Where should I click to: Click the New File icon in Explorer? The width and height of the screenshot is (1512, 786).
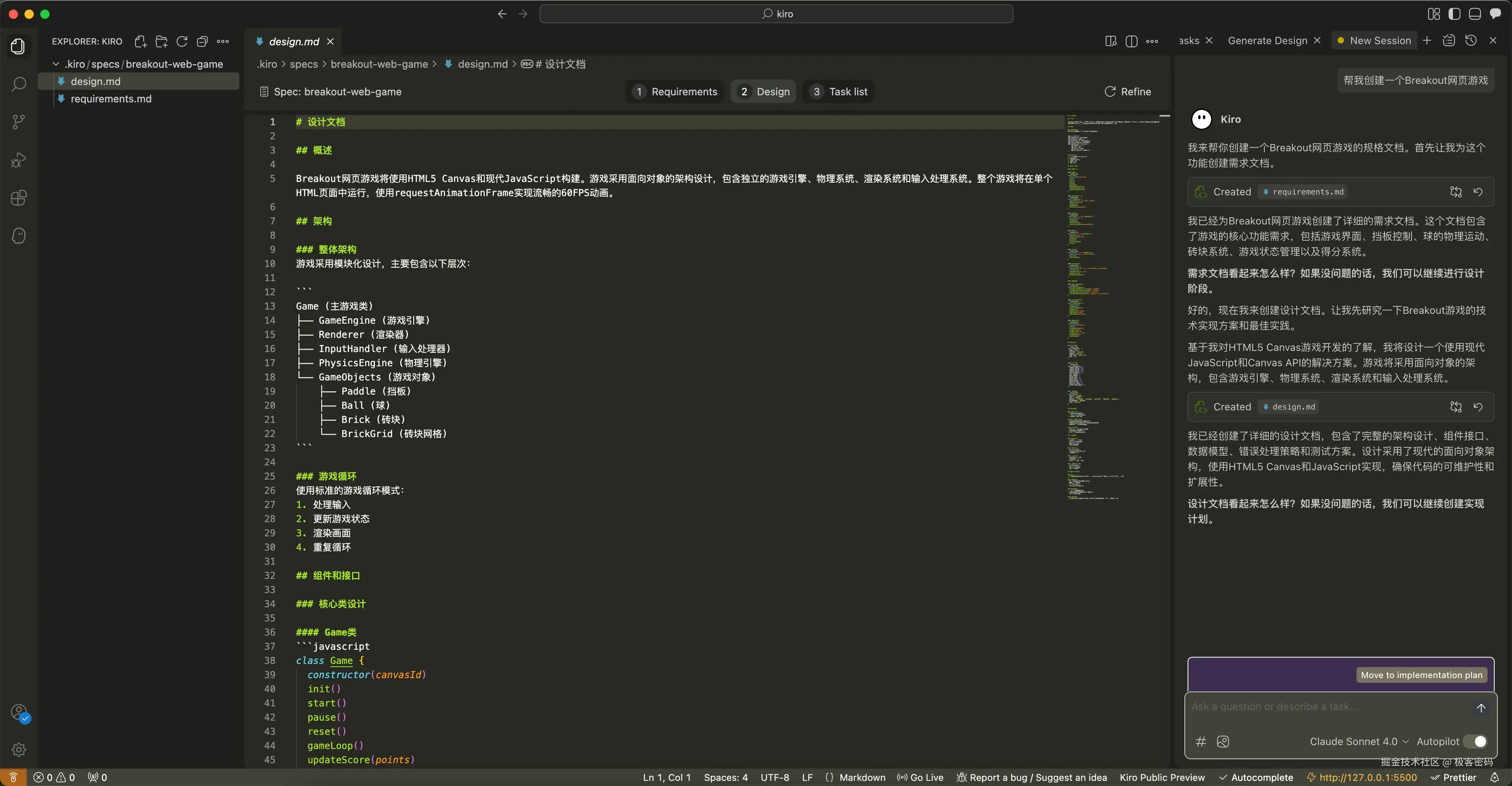pyautogui.click(x=140, y=41)
